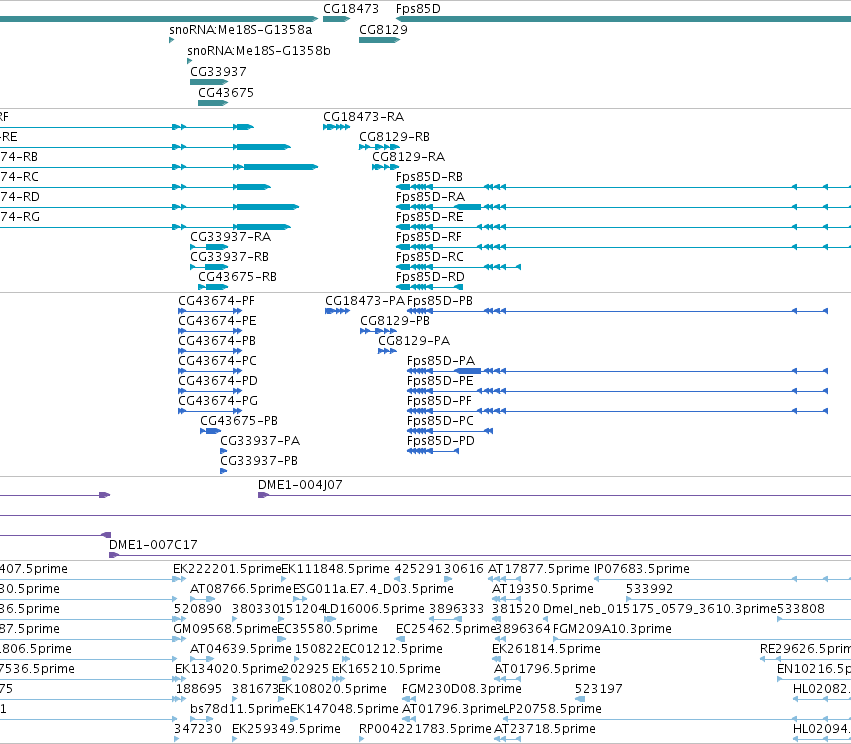Open EST AT04639.5prime
851x744 pixels.
click(240, 649)
